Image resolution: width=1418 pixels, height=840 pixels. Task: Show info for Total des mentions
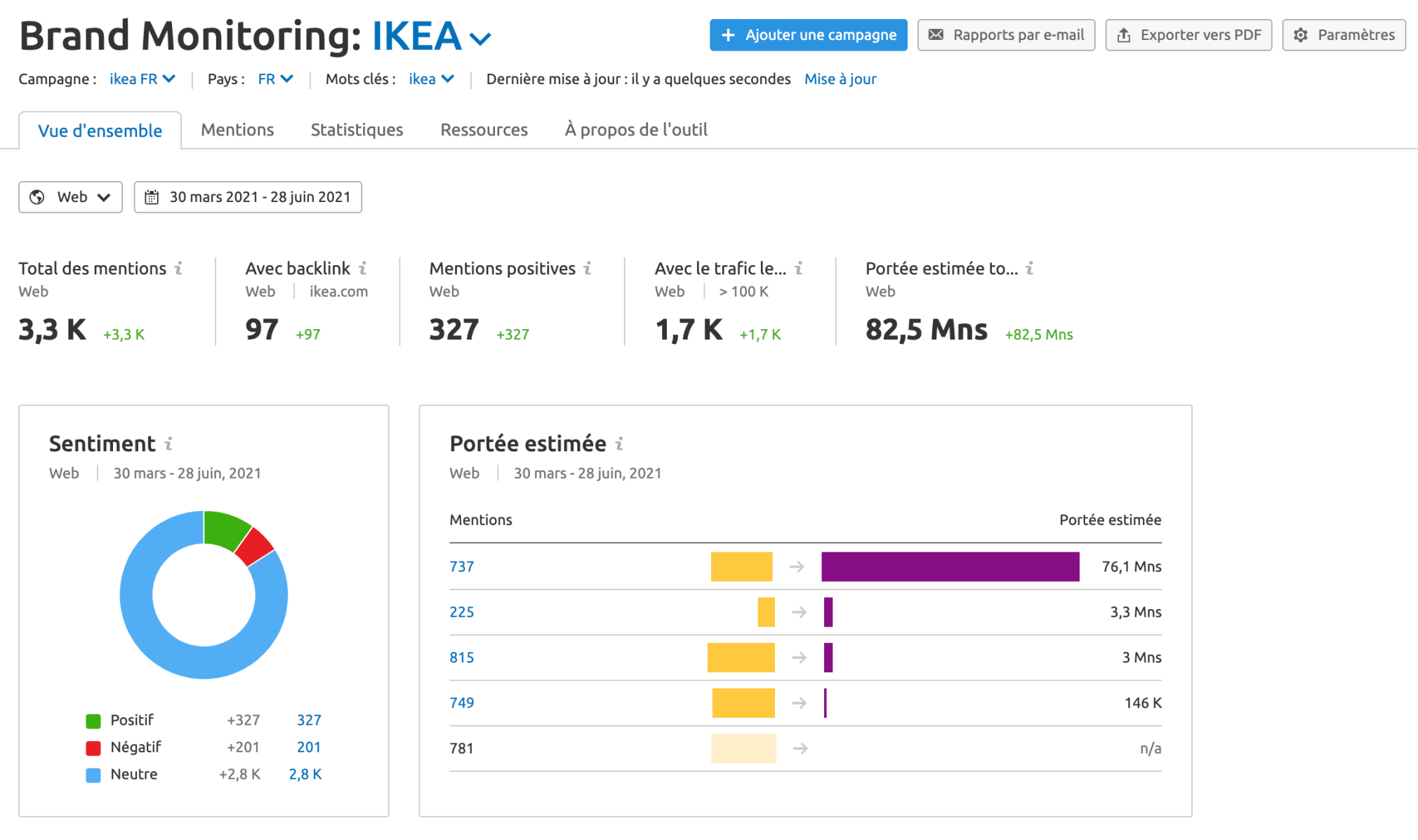179,268
